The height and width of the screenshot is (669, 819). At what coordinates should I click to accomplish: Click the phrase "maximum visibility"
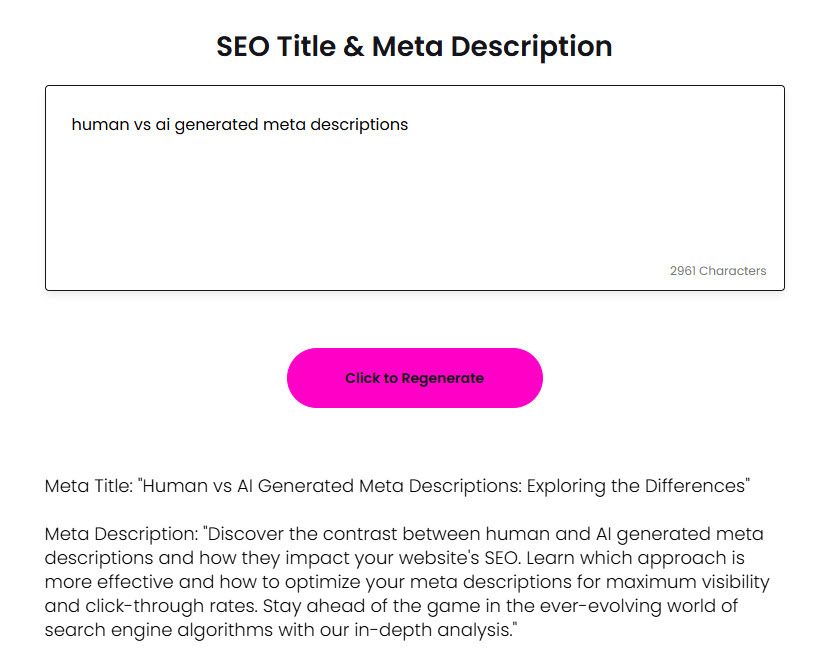click(x=687, y=582)
